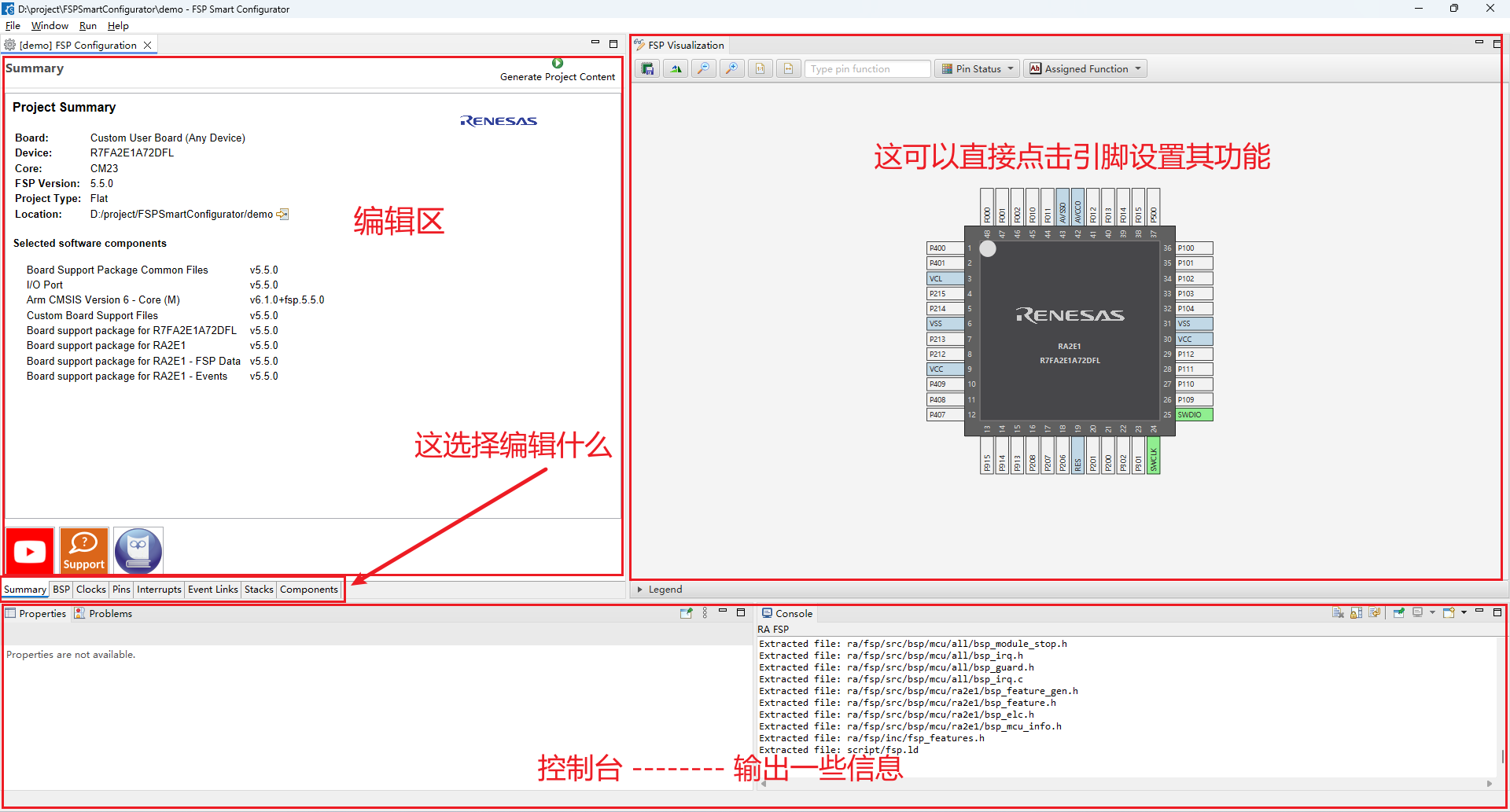Select pin SWDIO on chip

click(1195, 415)
